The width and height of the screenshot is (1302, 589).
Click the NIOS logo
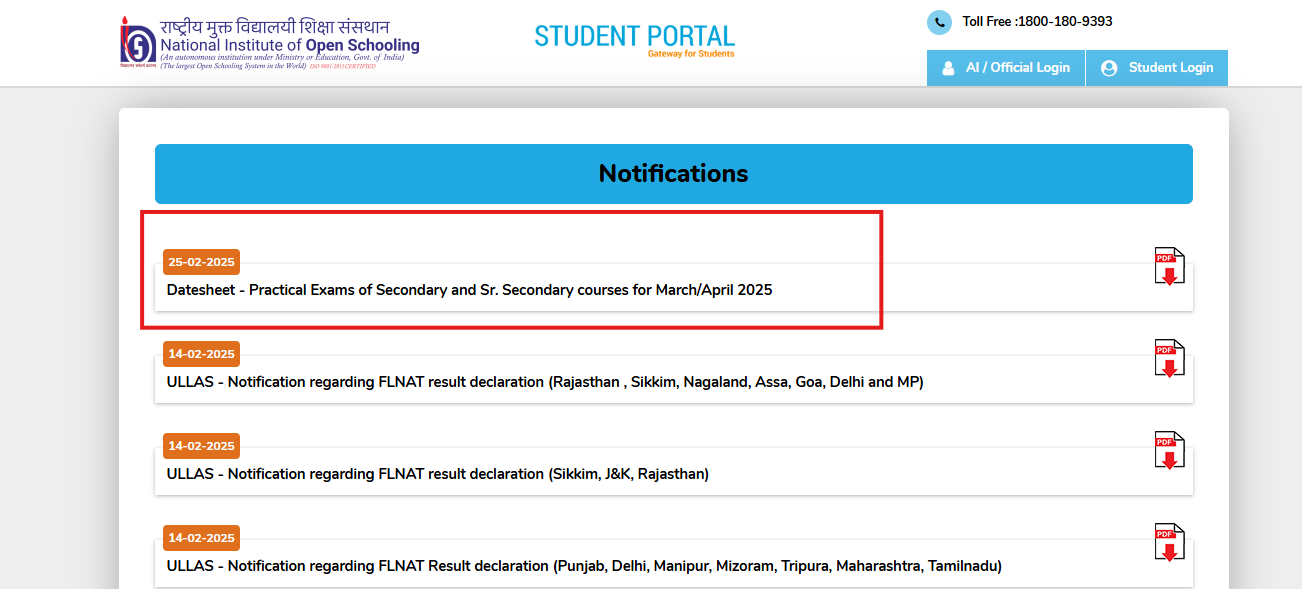(137, 40)
